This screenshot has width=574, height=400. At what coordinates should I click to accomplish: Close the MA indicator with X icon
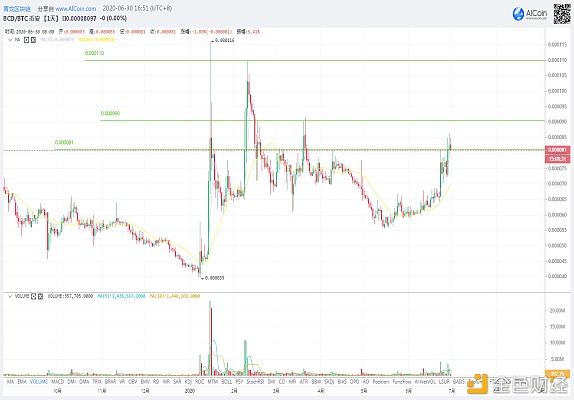point(33,40)
